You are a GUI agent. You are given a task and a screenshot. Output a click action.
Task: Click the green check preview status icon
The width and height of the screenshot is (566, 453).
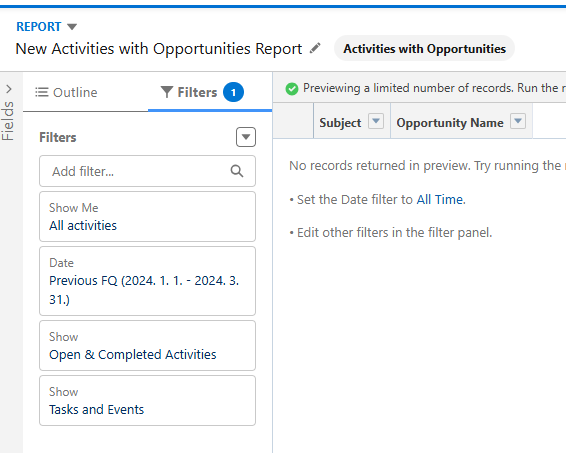(292, 88)
